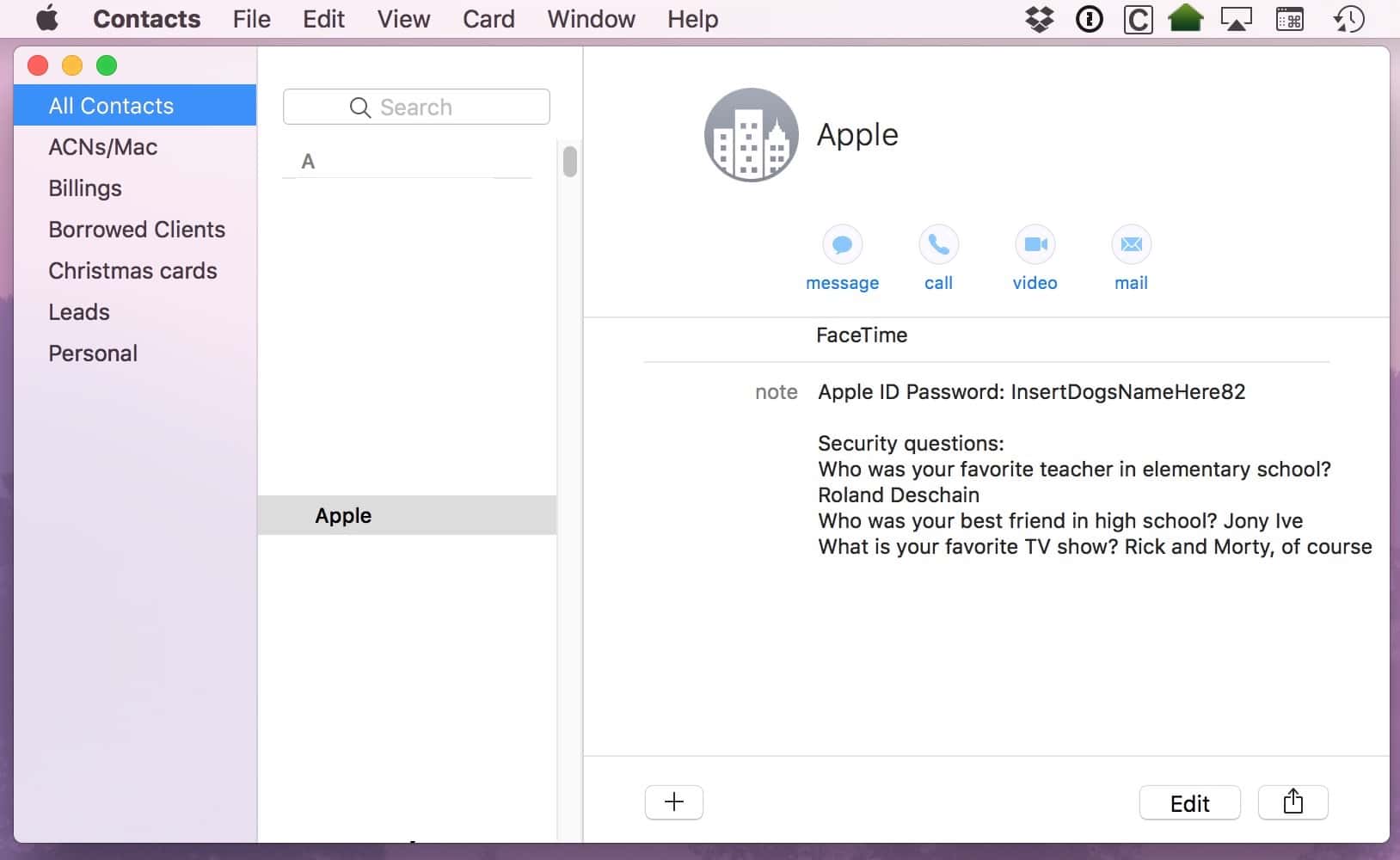Open Time Machine from the menu bar
This screenshot has width=1400, height=860.
(1349, 18)
